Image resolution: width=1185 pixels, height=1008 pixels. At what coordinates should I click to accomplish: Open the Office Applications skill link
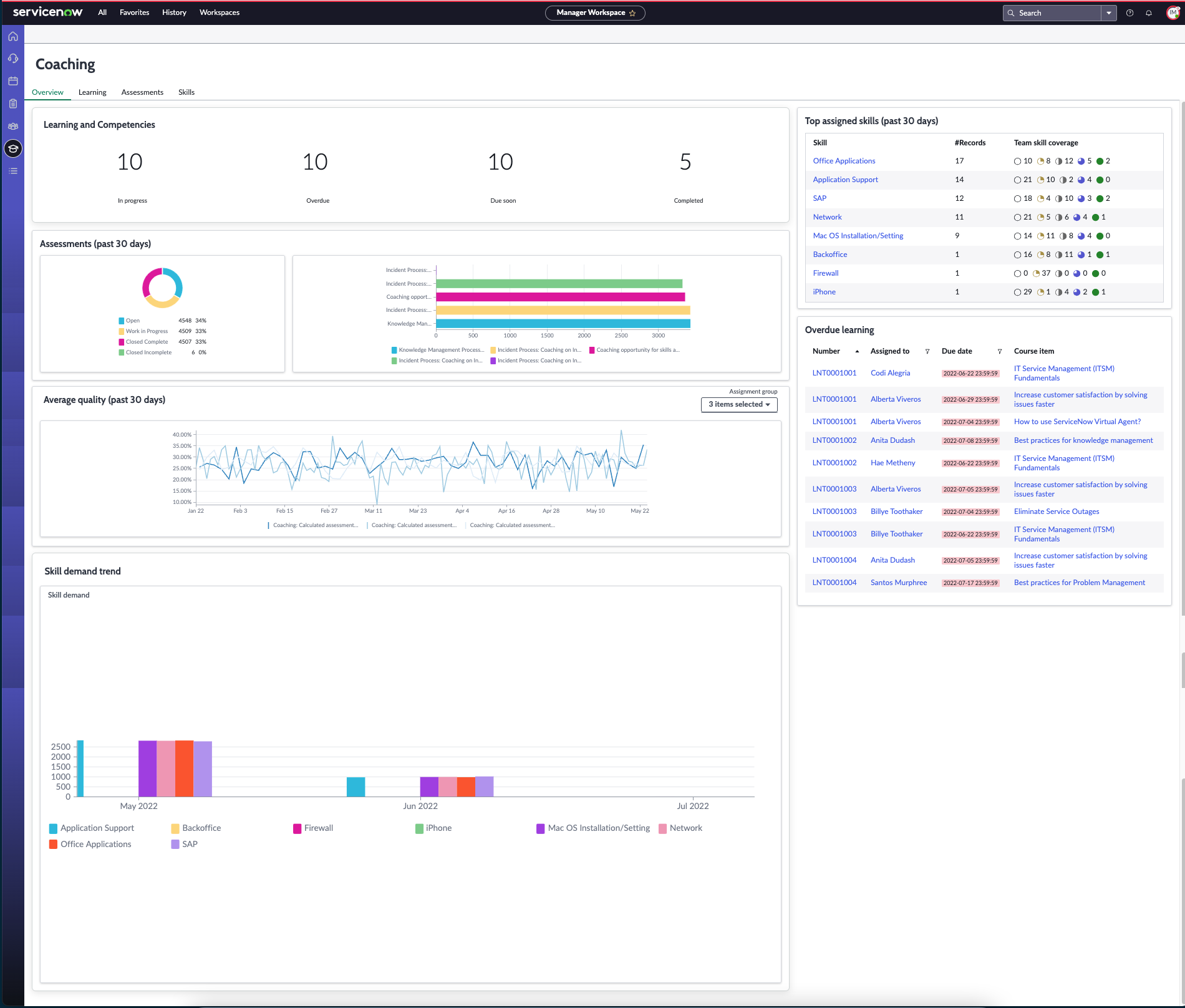tap(844, 161)
